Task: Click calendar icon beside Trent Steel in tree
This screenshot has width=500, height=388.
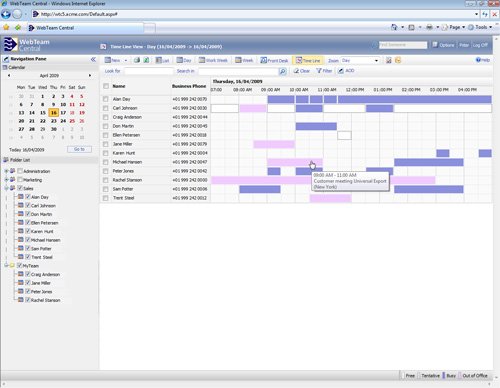Action: (21, 257)
